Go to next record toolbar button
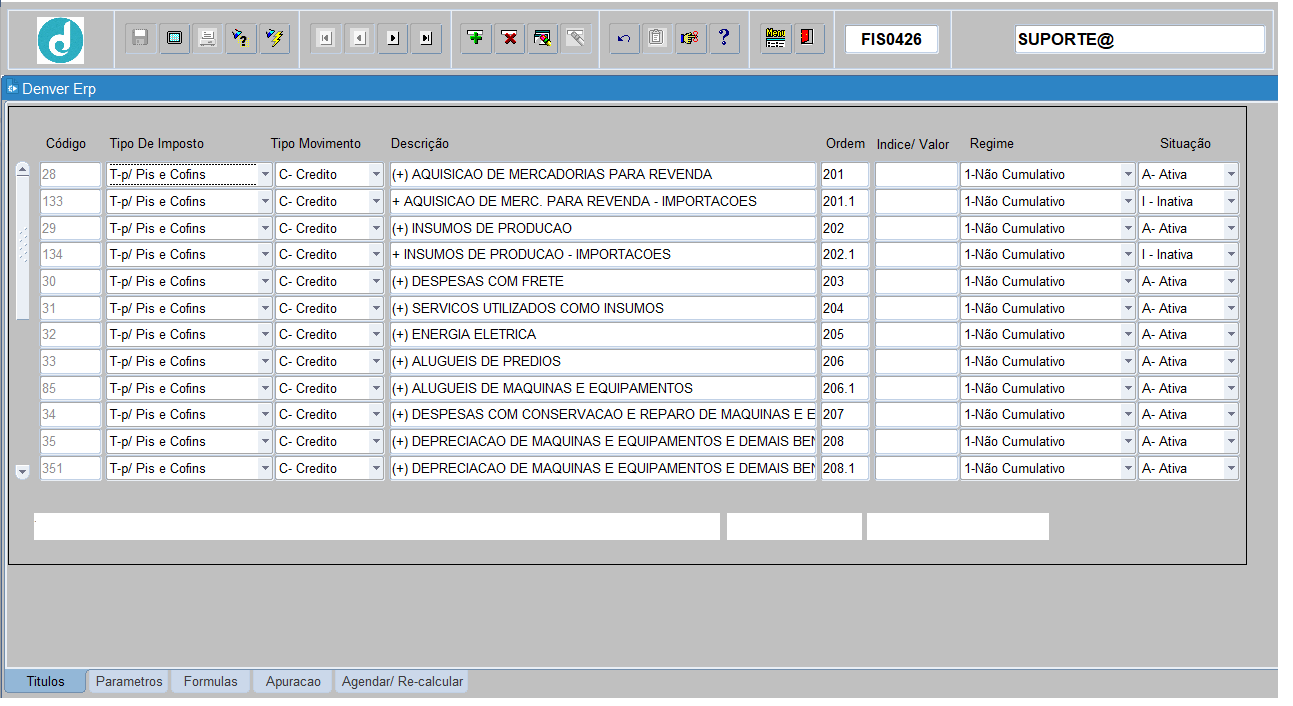The image size is (1293, 706). pos(393,38)
